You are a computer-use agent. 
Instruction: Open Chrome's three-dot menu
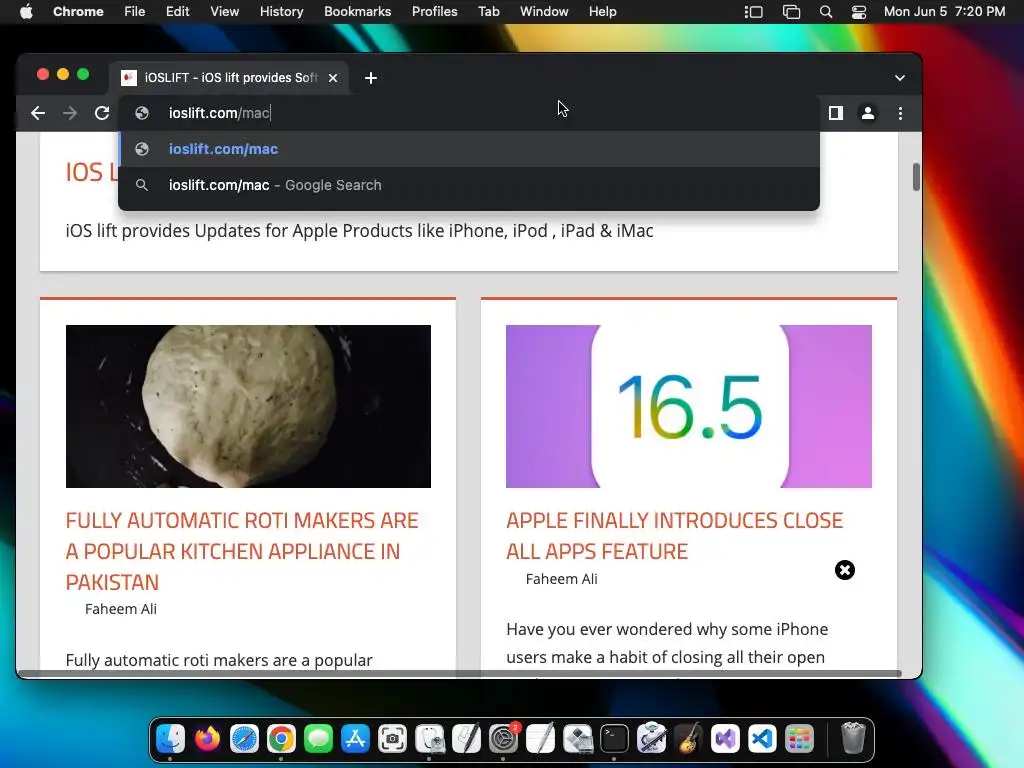click(x=900, y=113)
